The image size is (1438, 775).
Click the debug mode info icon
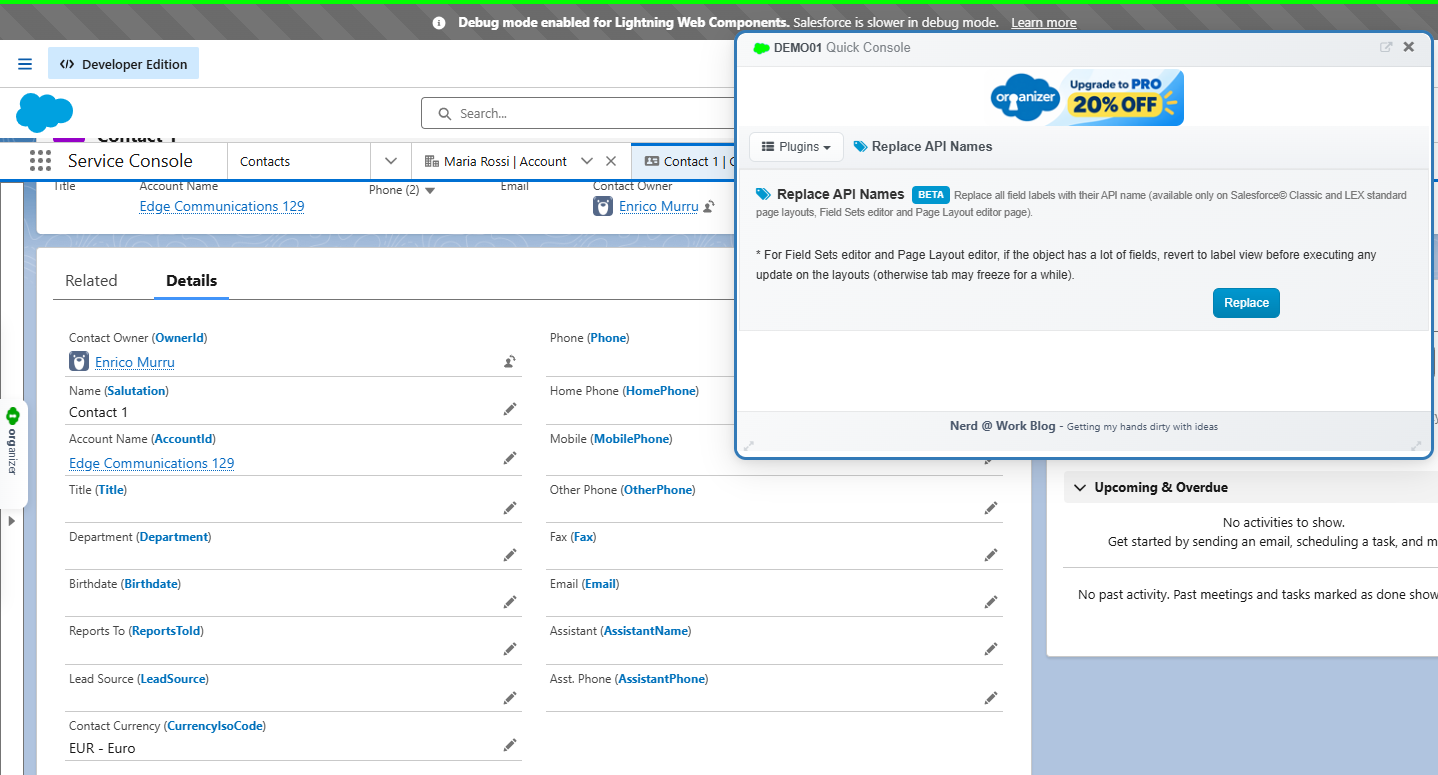tap(439, 22)
